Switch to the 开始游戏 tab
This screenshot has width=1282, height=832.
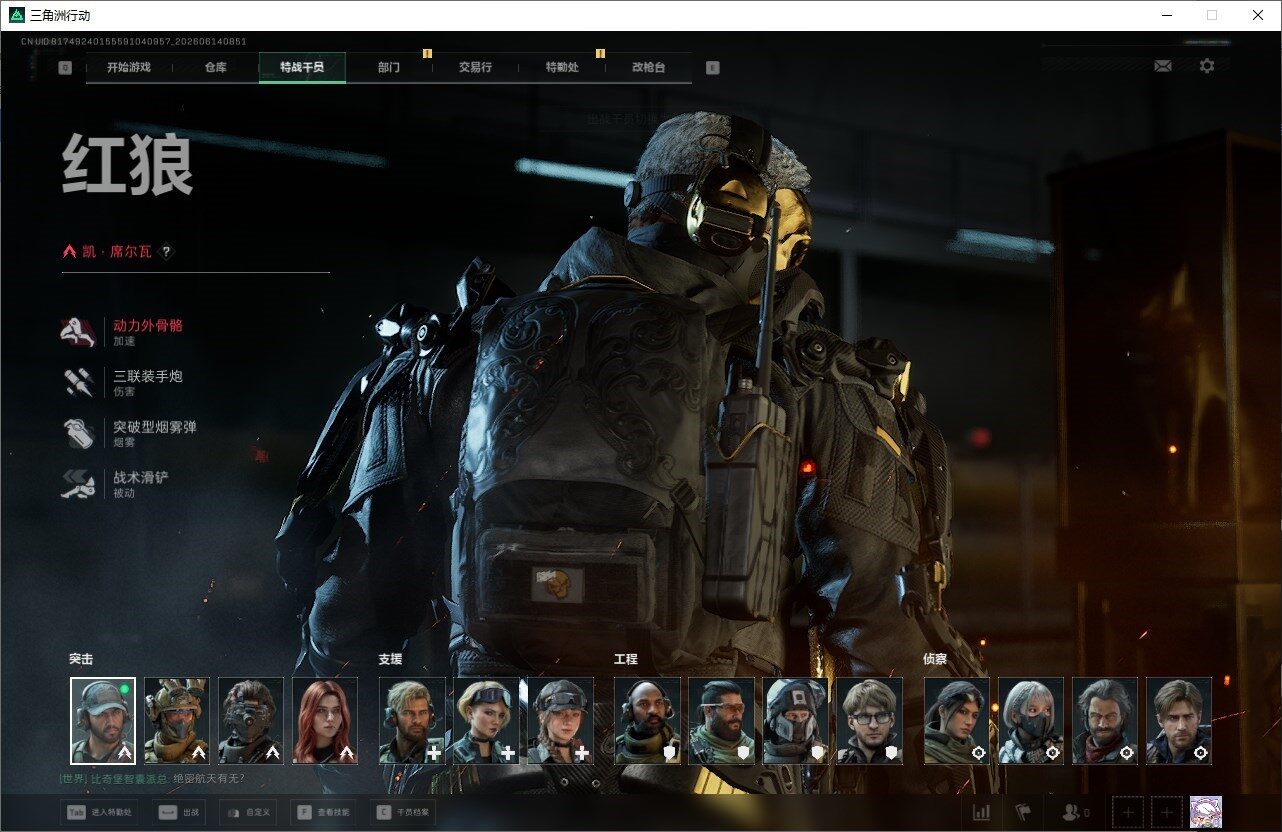[129, 68]
